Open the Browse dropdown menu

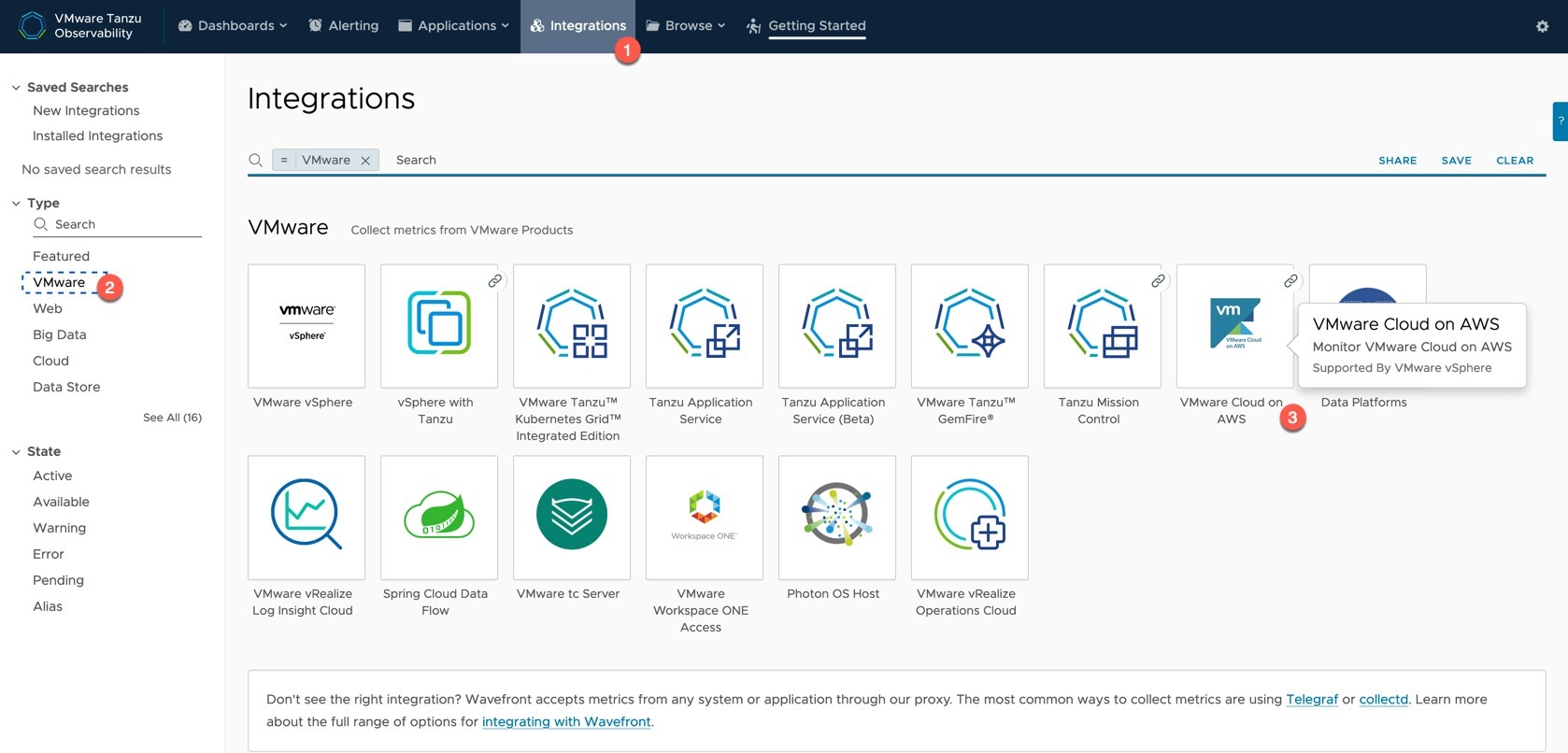tap(685, 26)
